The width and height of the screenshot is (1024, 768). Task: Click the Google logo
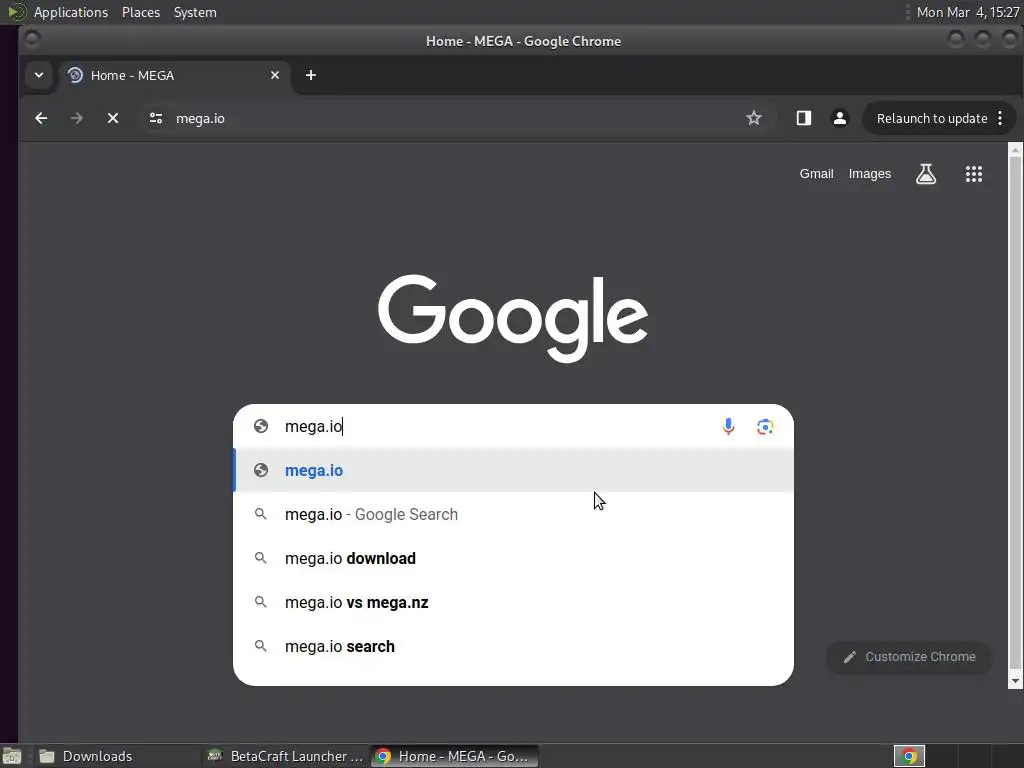coord(513,318)
